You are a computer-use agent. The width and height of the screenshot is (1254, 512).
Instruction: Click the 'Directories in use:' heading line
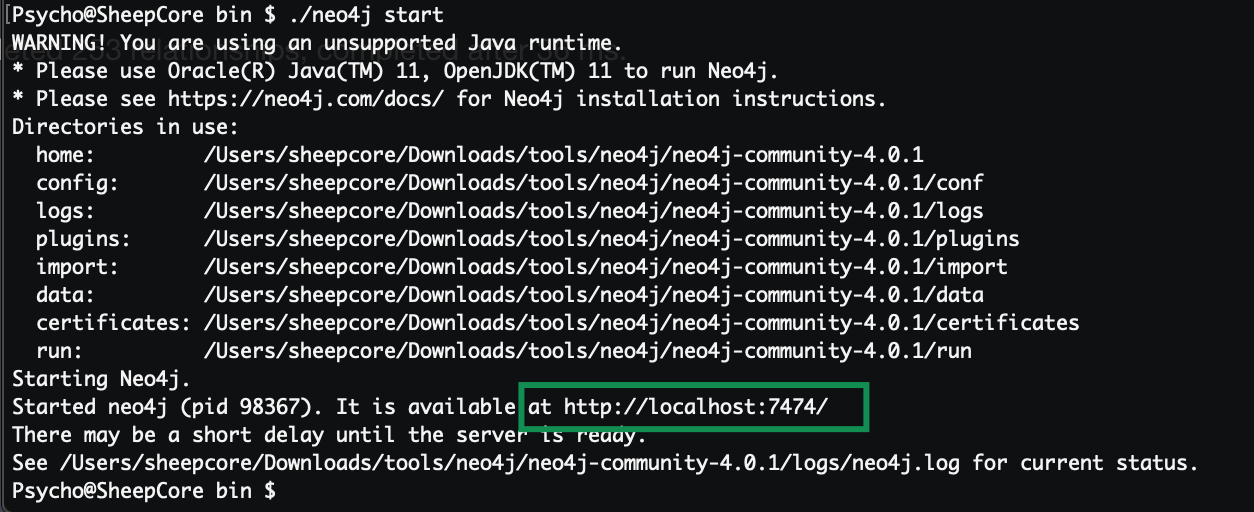(125, 128)
